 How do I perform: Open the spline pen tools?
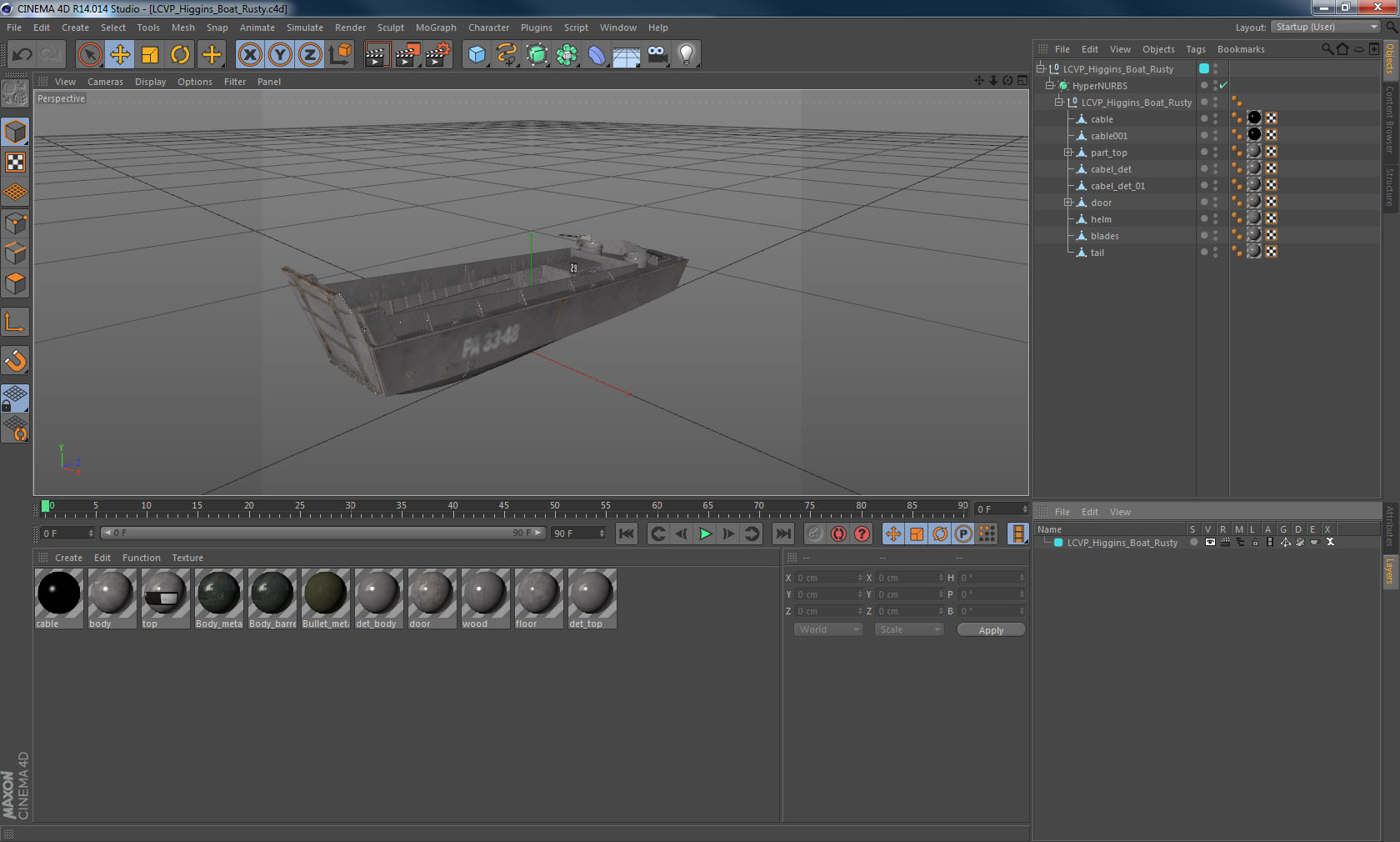point(507,55)
